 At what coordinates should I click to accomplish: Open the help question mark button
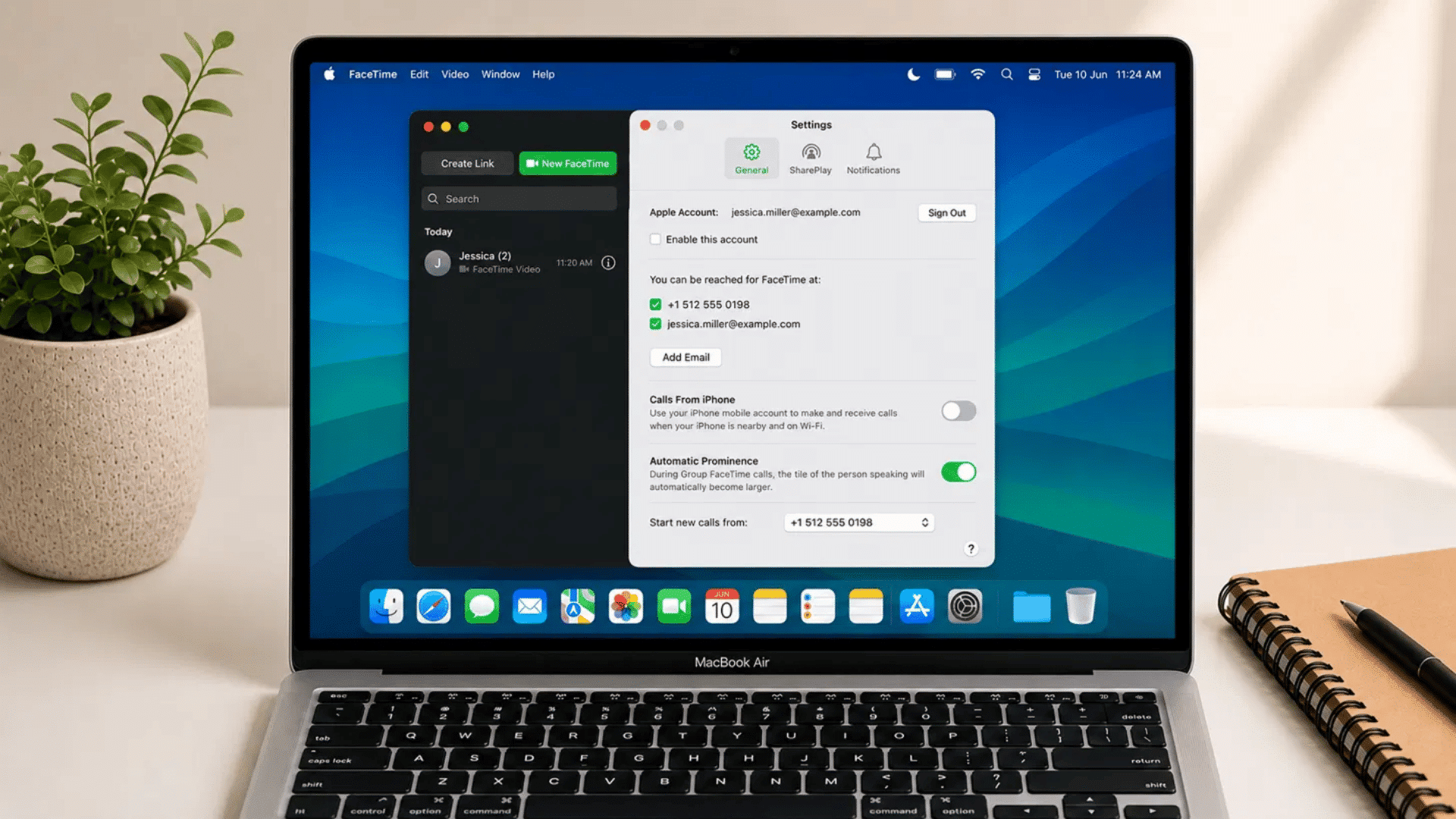click(971, 549)
